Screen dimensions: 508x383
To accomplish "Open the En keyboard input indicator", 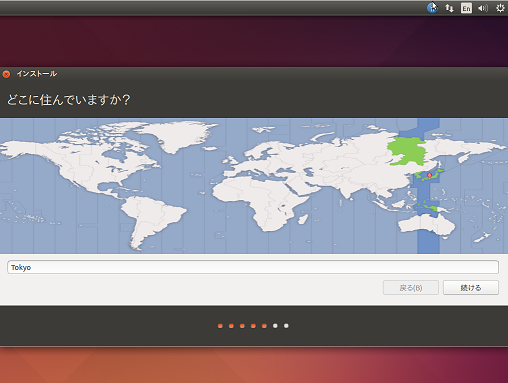I will coord(466,8).
